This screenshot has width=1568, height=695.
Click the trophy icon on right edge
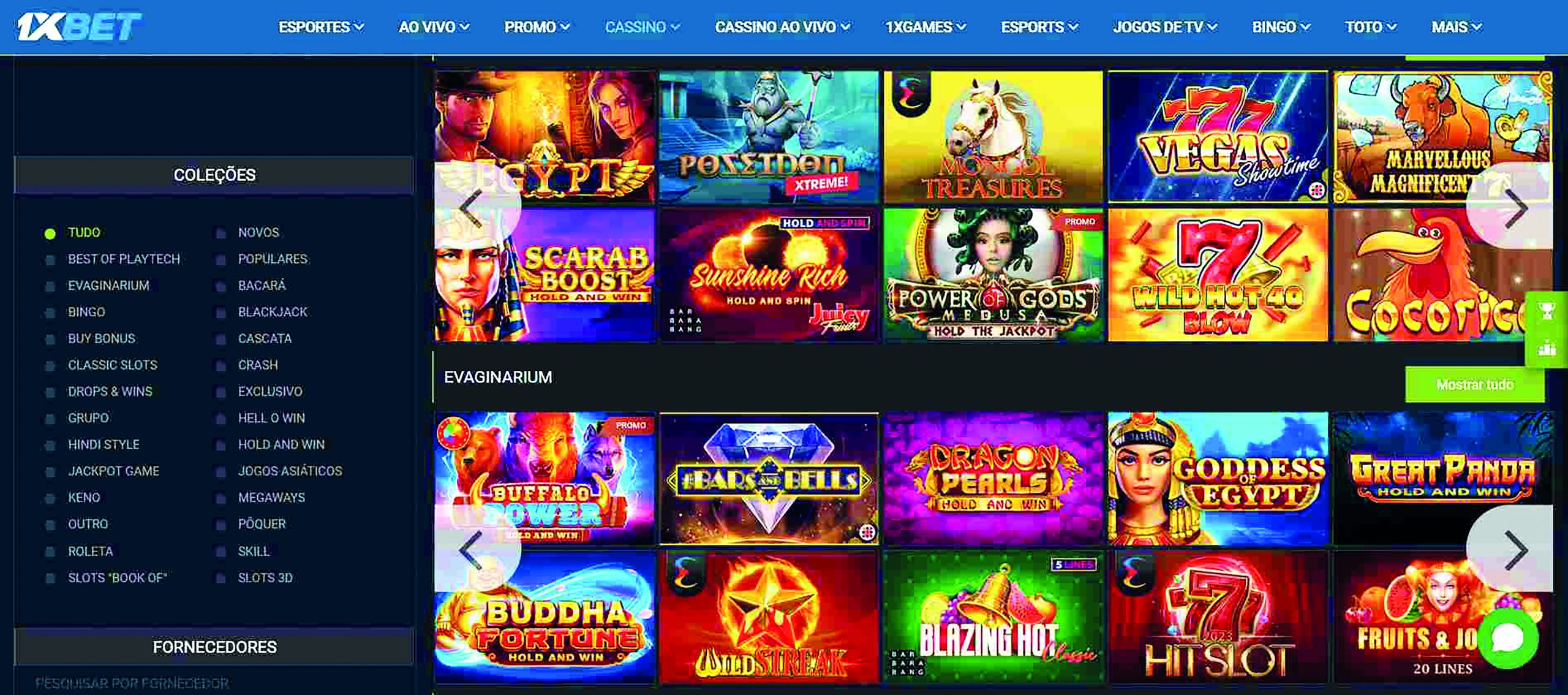(x=1547, y=311)
